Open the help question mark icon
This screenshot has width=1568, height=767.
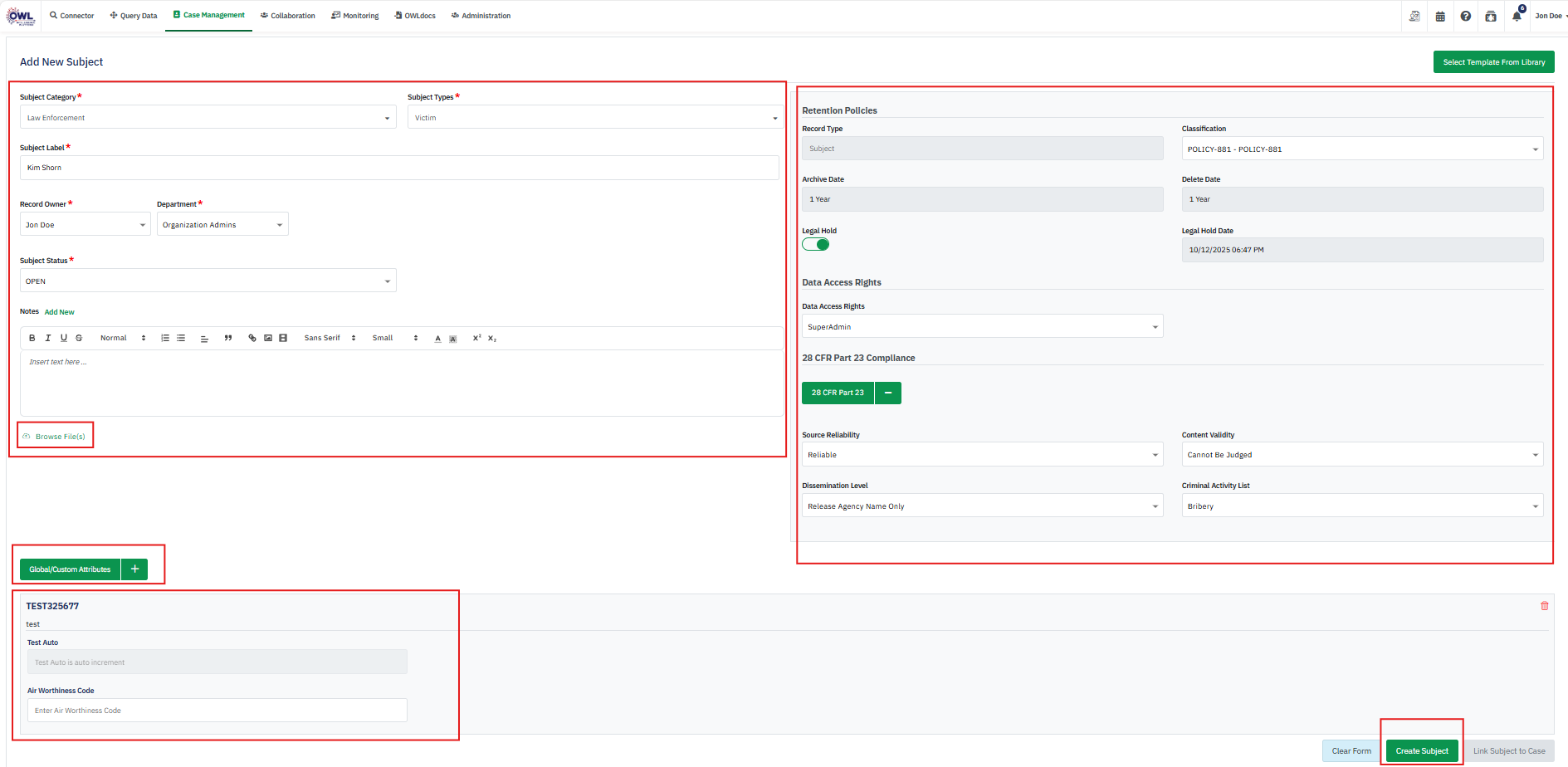(x=1466, y=16)
